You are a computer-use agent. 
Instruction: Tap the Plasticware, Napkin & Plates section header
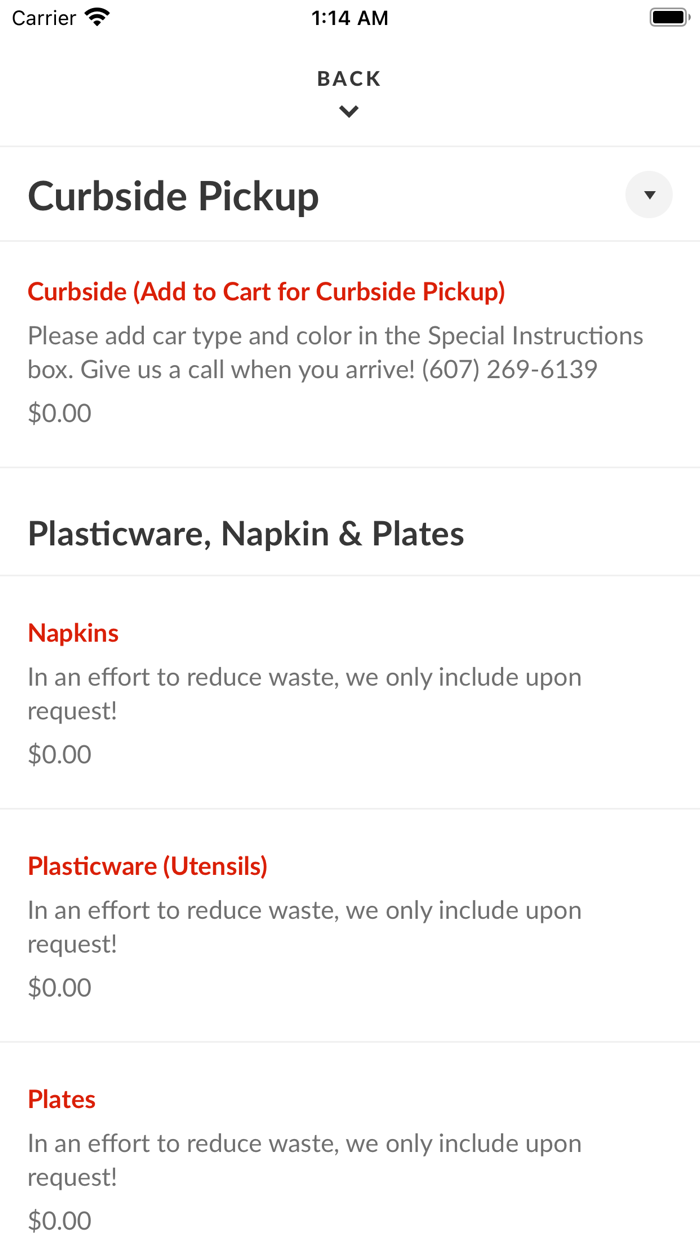[x=246, y=534]
